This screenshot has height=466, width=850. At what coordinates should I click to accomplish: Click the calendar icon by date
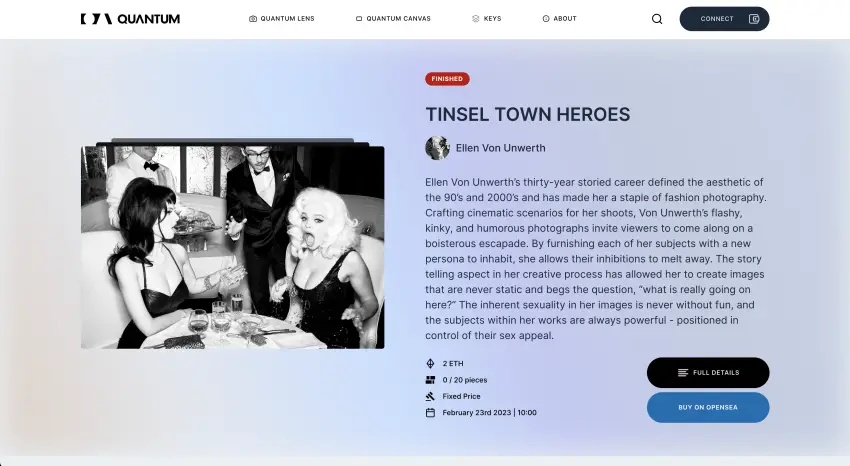click(430, 412)
